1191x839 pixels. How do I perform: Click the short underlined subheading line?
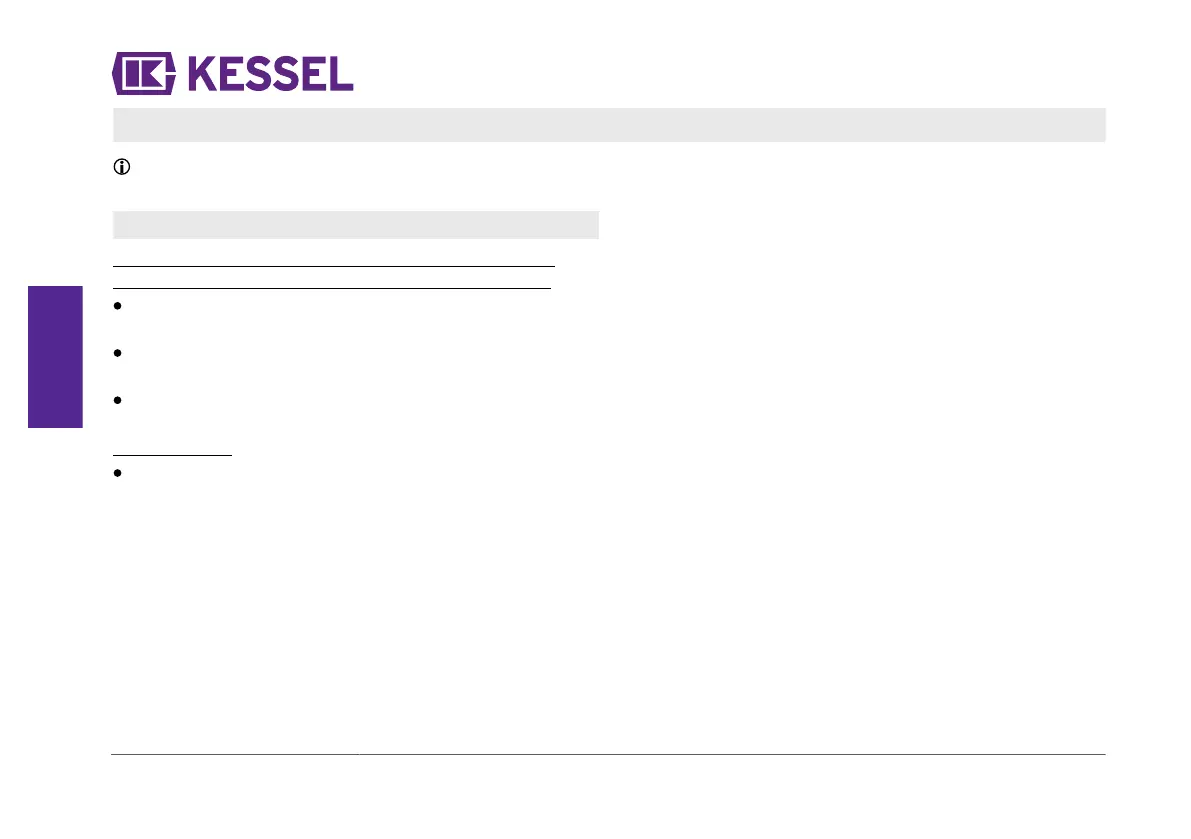[x=172, y=456]
